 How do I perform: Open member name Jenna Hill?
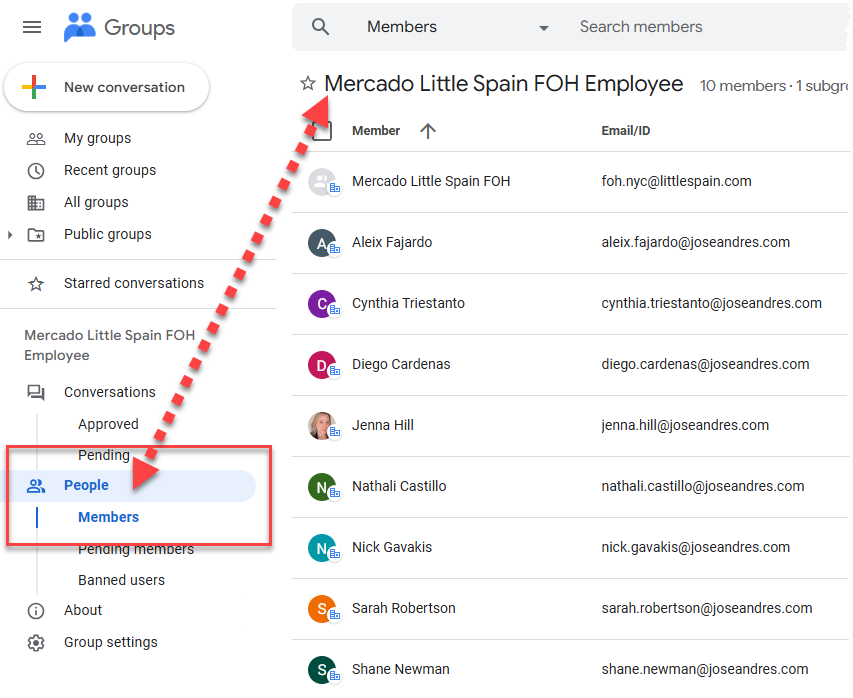click(382, 425)
